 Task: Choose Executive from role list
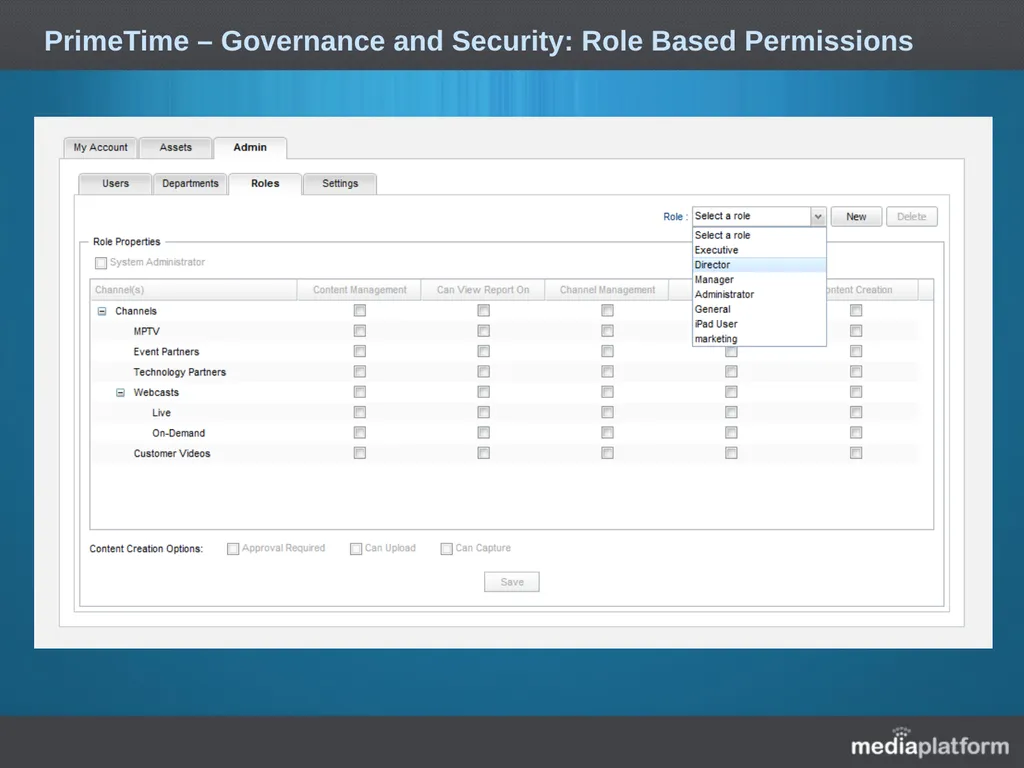pos(759,250)
